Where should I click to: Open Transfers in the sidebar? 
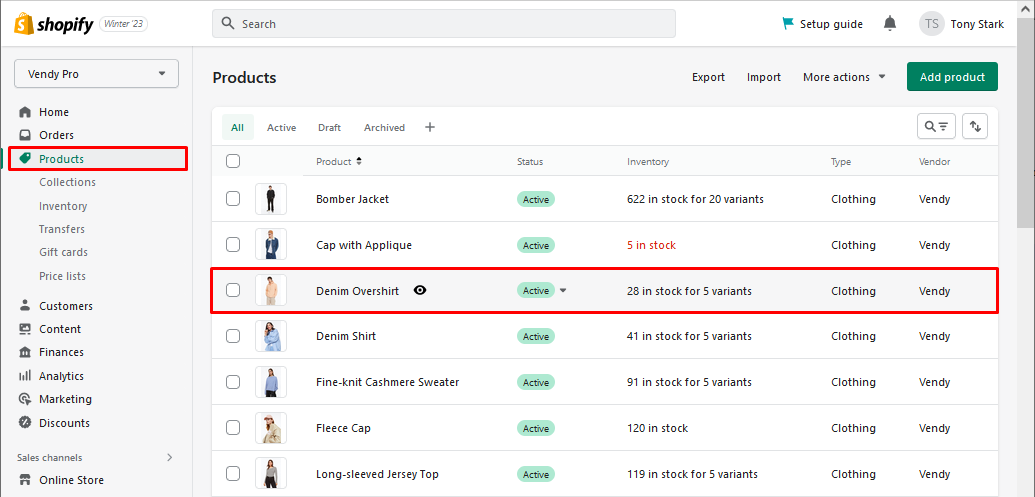[61, 229]
